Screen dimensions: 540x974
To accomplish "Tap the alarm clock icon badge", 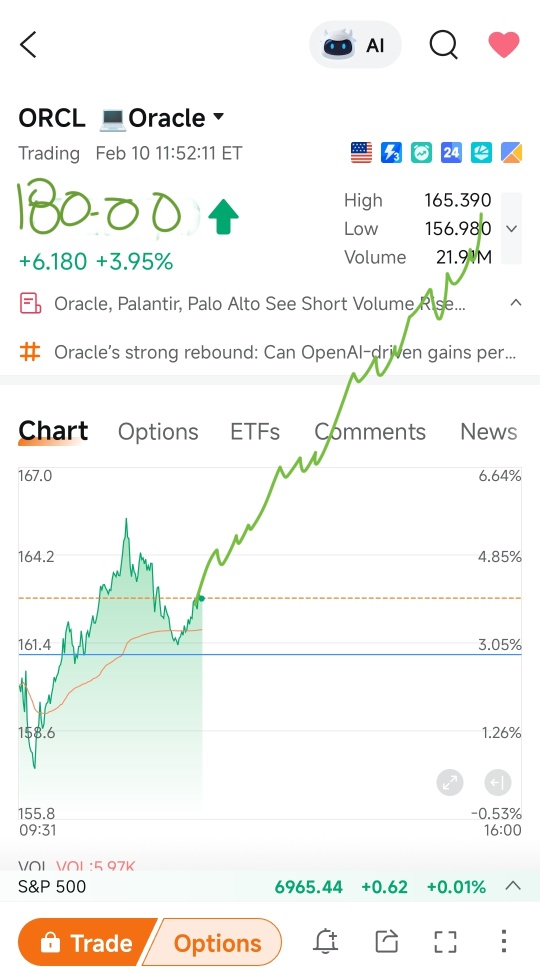I will pyautogui.click(x=421, y=152).
